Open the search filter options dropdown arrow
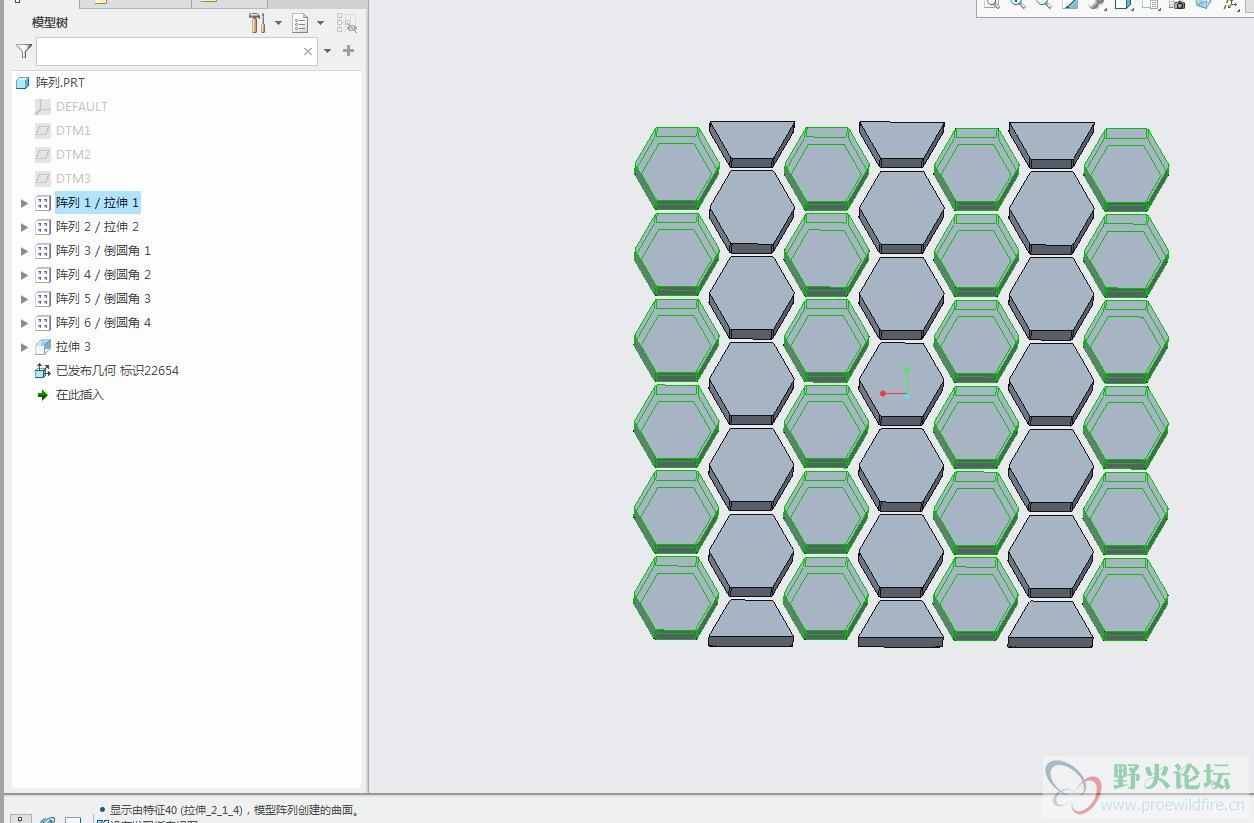Image resolution: width=1254 pixels, height=823 pixels. pyautogui.click(x=327, y=51)
